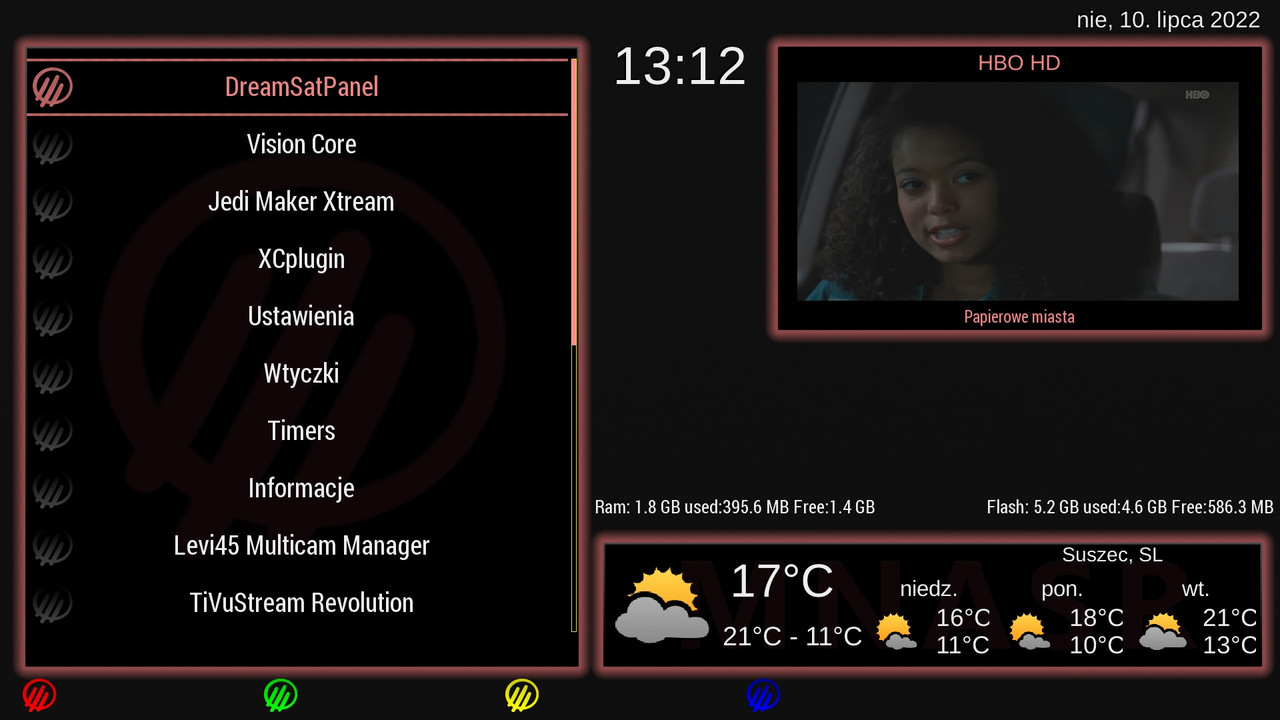Click the Flash storage info line
1280x720 pixels.
pyautogui.click(x=1130, y=507)
